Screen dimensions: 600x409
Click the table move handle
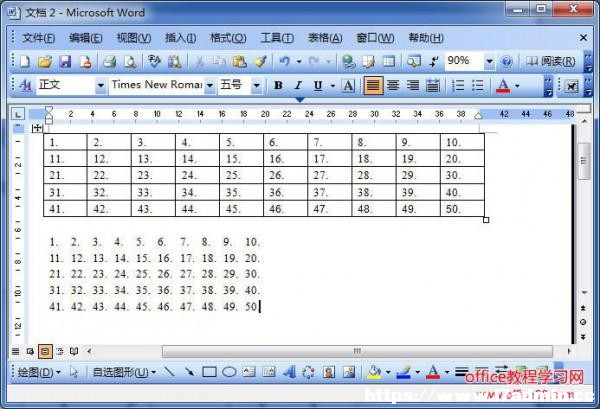(x=37, y=128)
